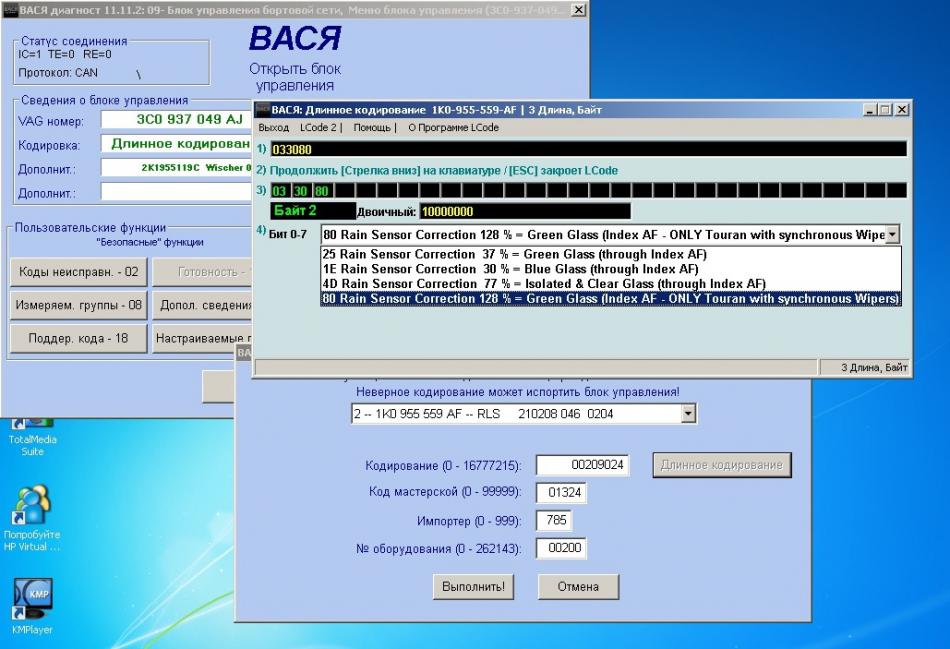The image size is (950, 649).
Task: Click the Готовность button
Action: (202, 272)
